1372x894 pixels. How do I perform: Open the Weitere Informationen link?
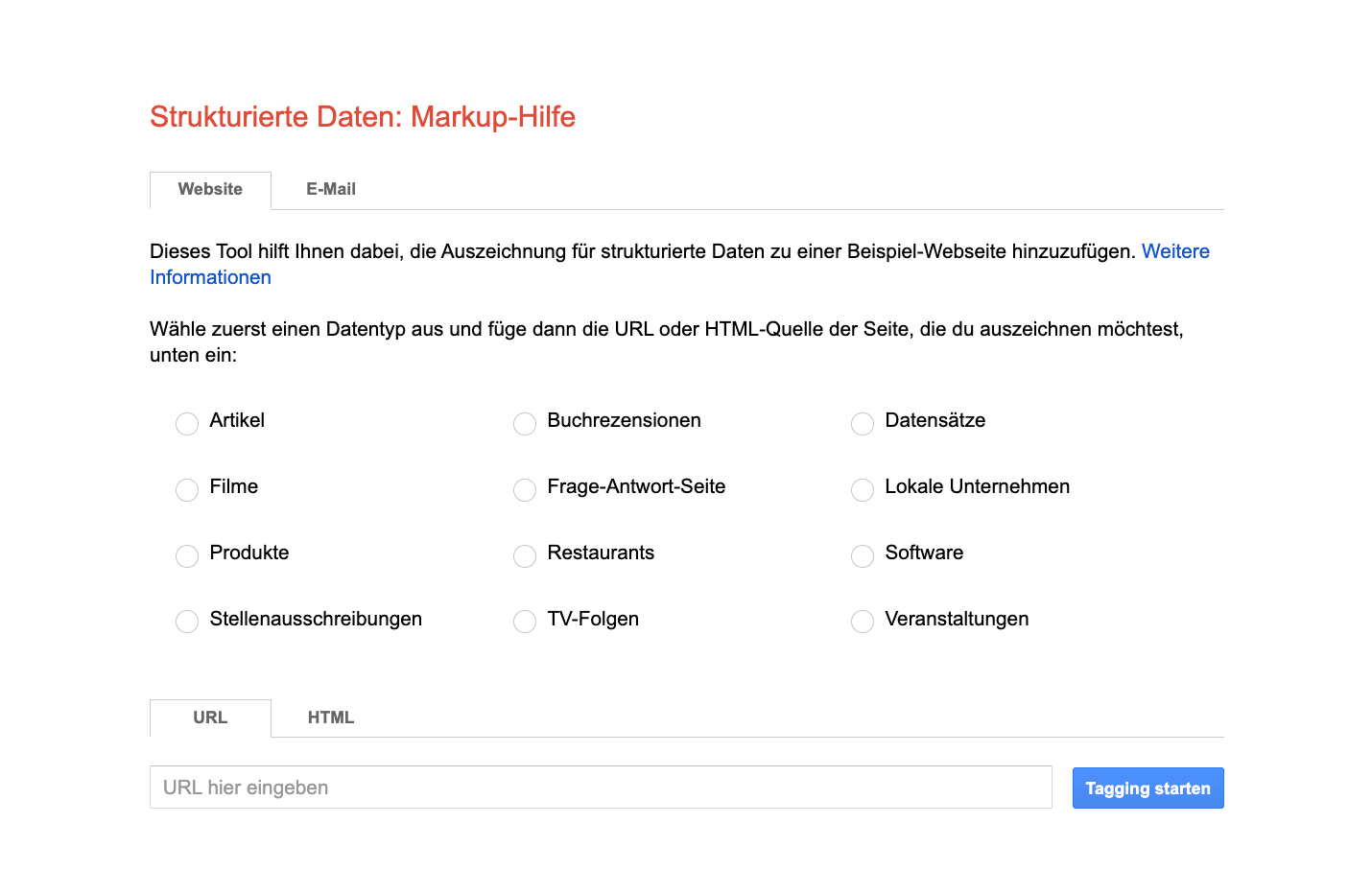coord(1175,251)
